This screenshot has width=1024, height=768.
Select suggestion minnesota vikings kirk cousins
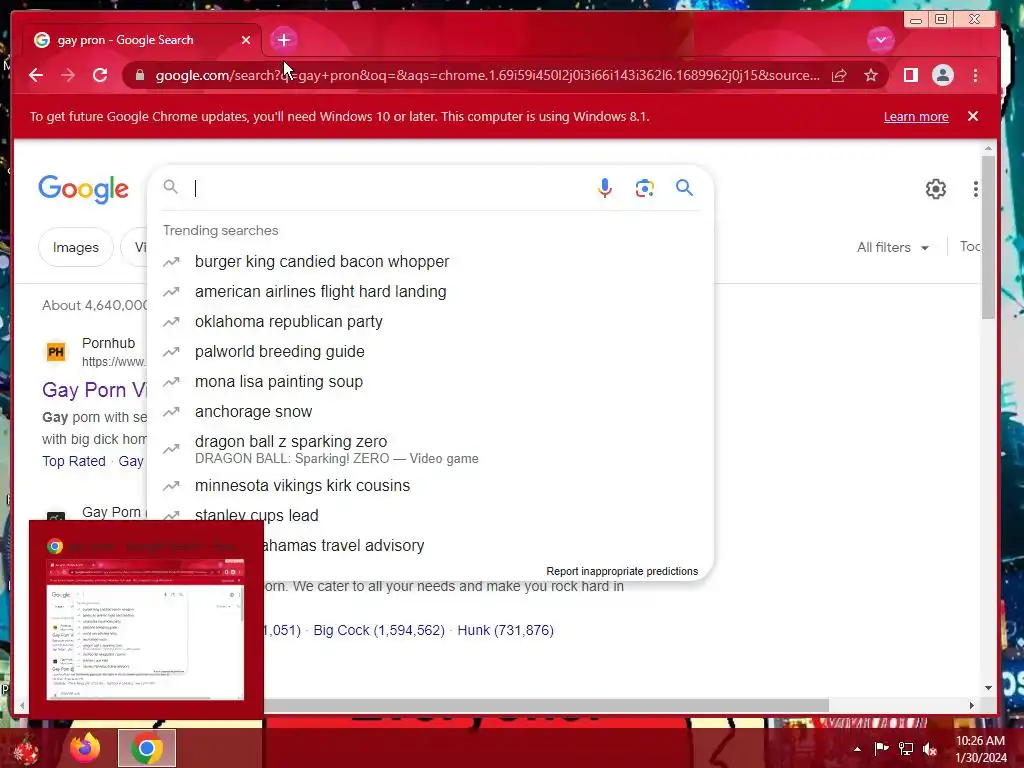point(431,485)
